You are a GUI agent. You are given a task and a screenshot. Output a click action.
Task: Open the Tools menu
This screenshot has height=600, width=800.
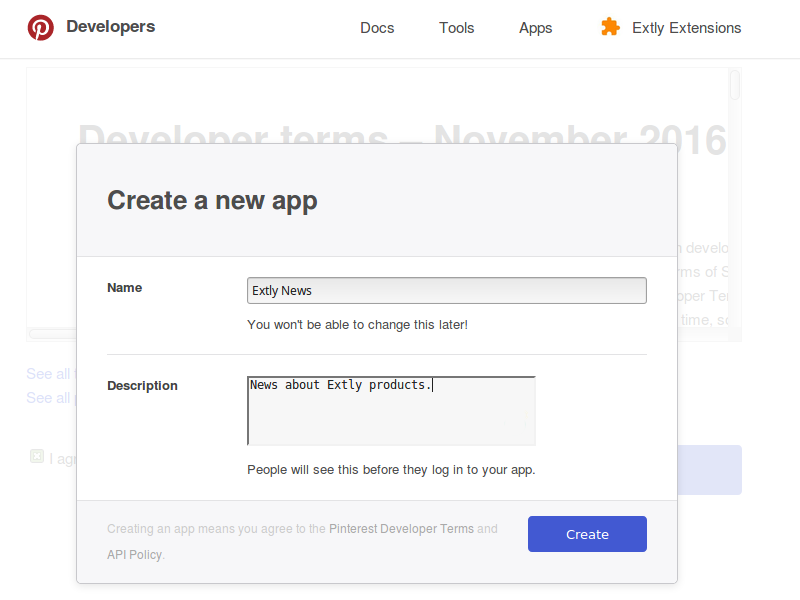point(457,28)
